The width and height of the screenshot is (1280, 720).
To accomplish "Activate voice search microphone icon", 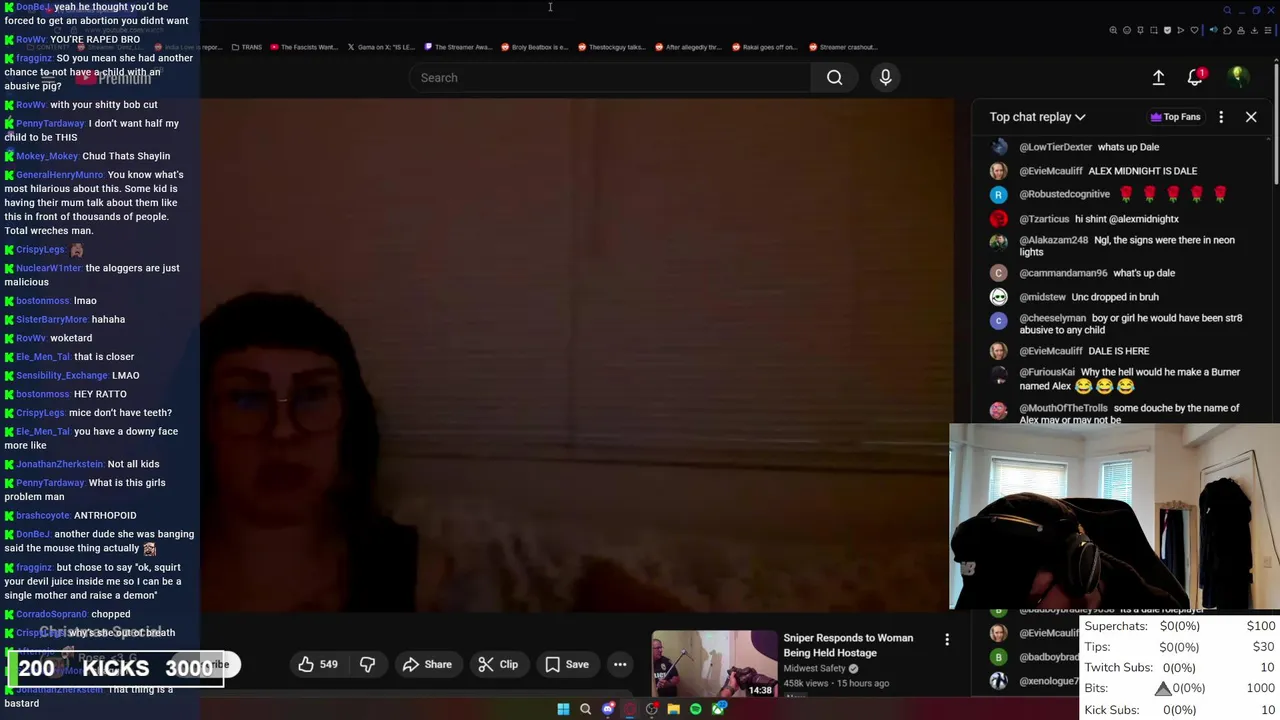I will (x=885, y=77).
